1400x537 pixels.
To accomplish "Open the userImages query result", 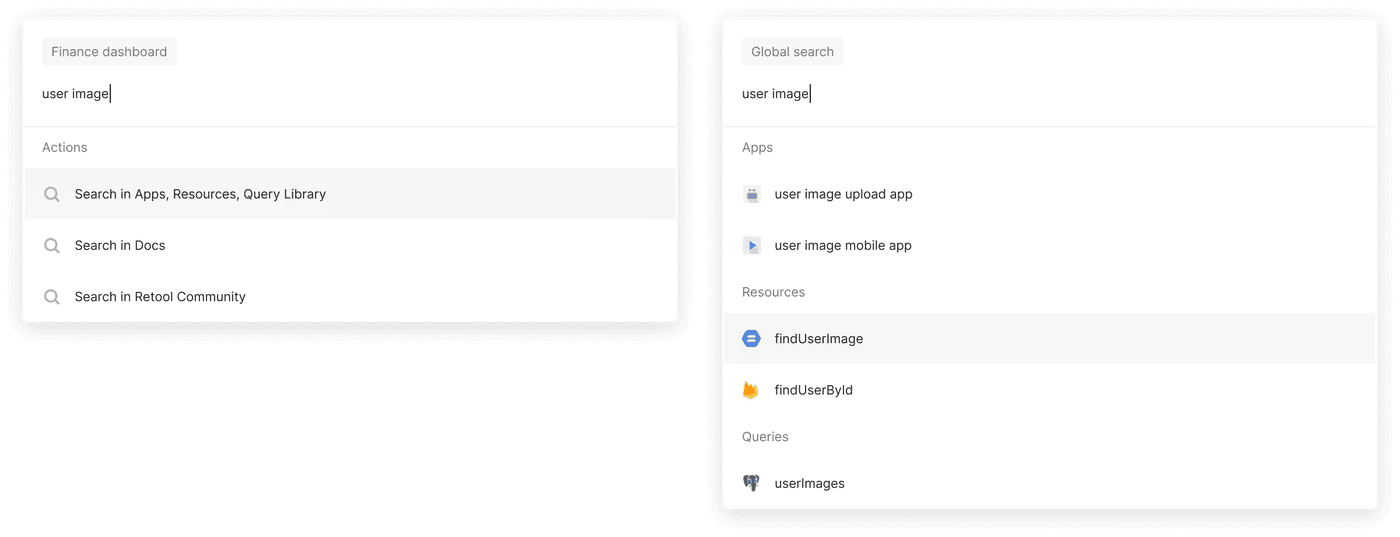I will (x=1050, y=483).
